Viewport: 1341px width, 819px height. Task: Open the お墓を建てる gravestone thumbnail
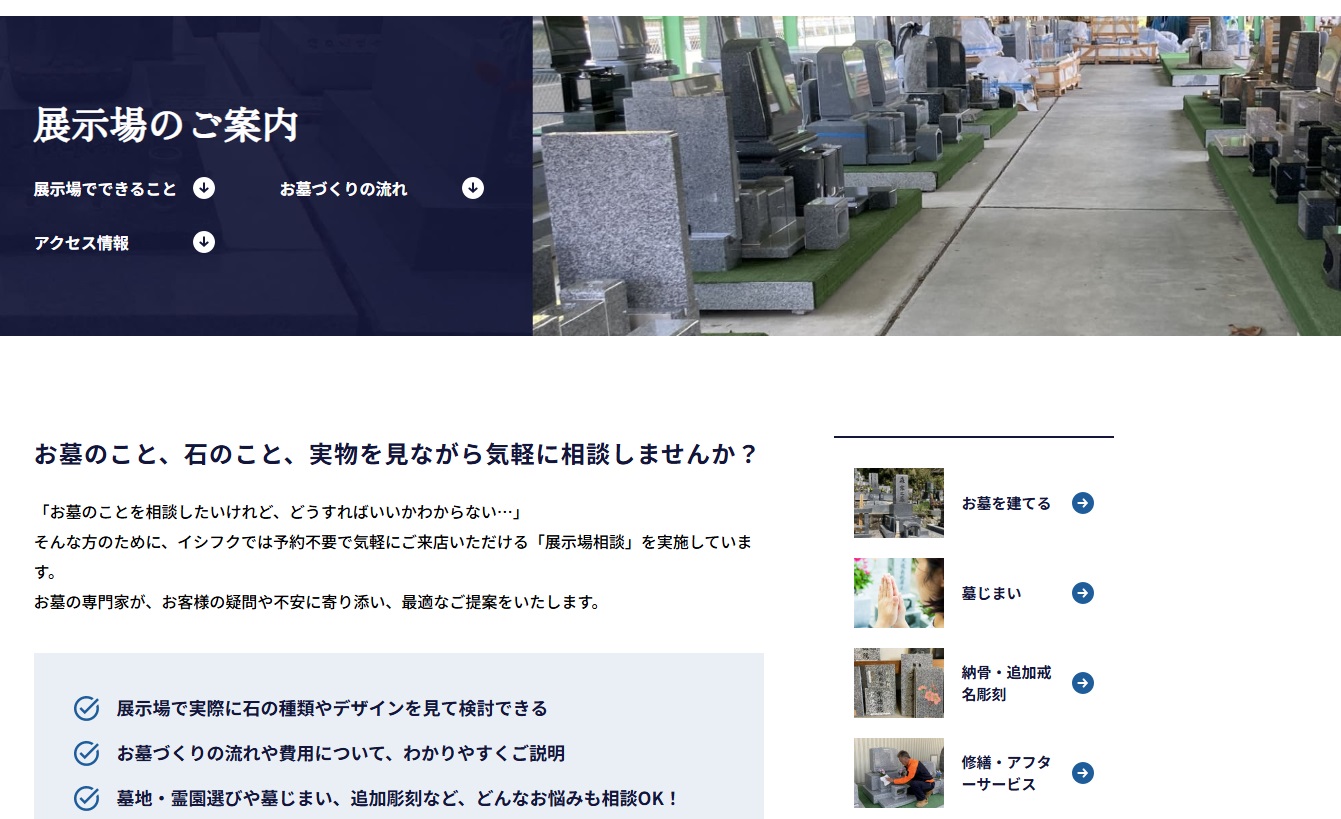pos(898,503)
